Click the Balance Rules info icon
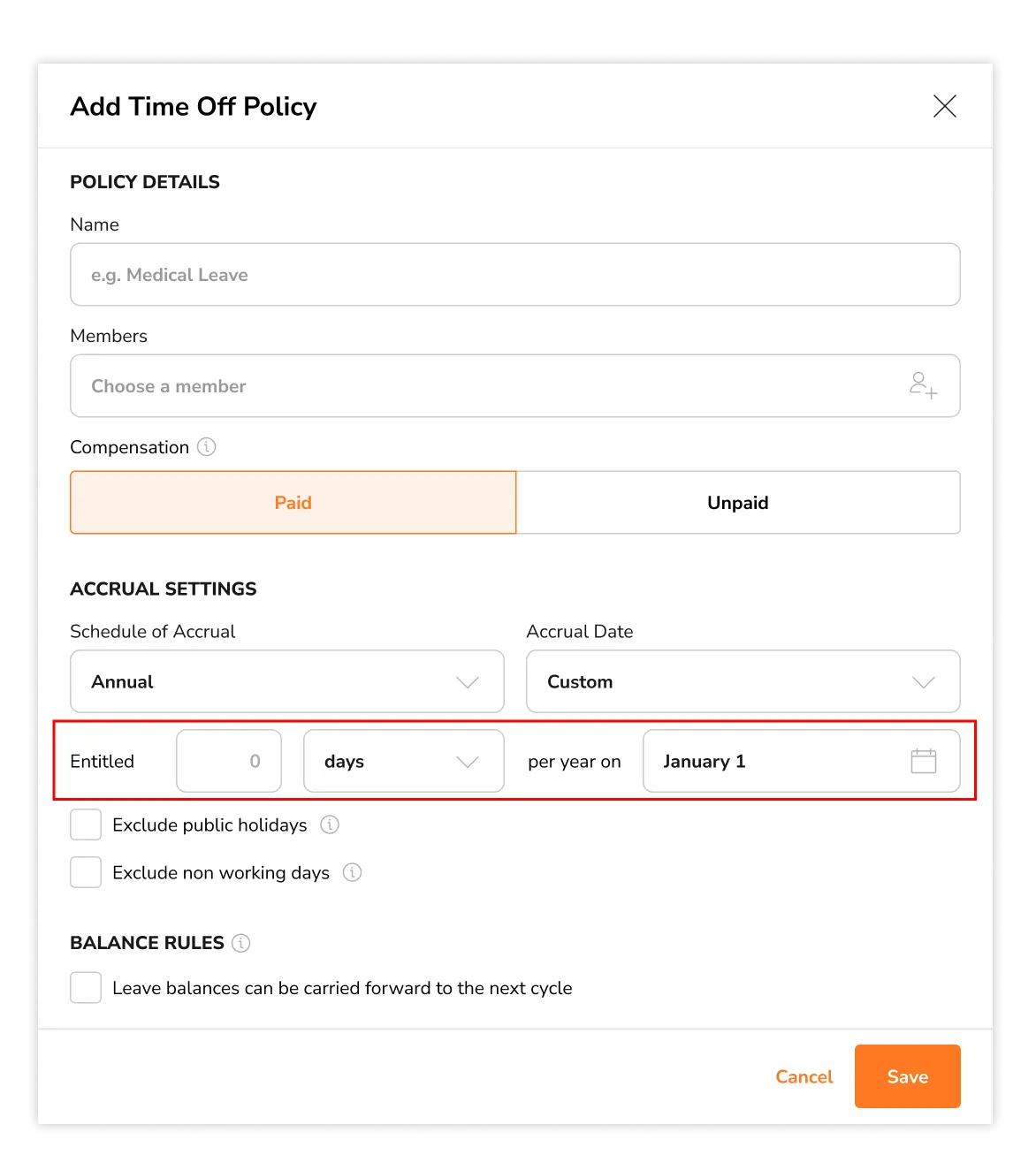This screenshot has width=1036, height=1155. [x=240, y=943]
